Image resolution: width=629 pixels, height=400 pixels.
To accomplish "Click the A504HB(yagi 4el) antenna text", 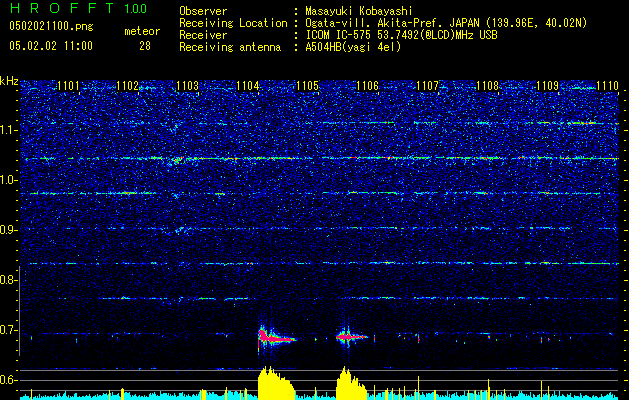I will (x=353, y=47).
